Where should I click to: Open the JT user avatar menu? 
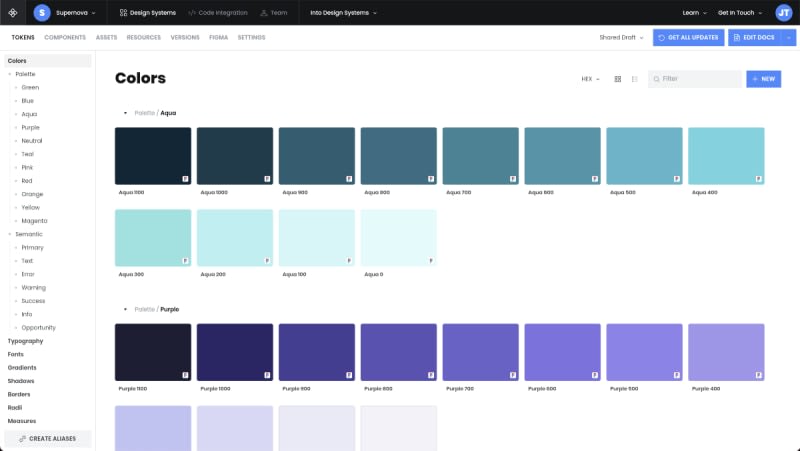coord(783,13)
